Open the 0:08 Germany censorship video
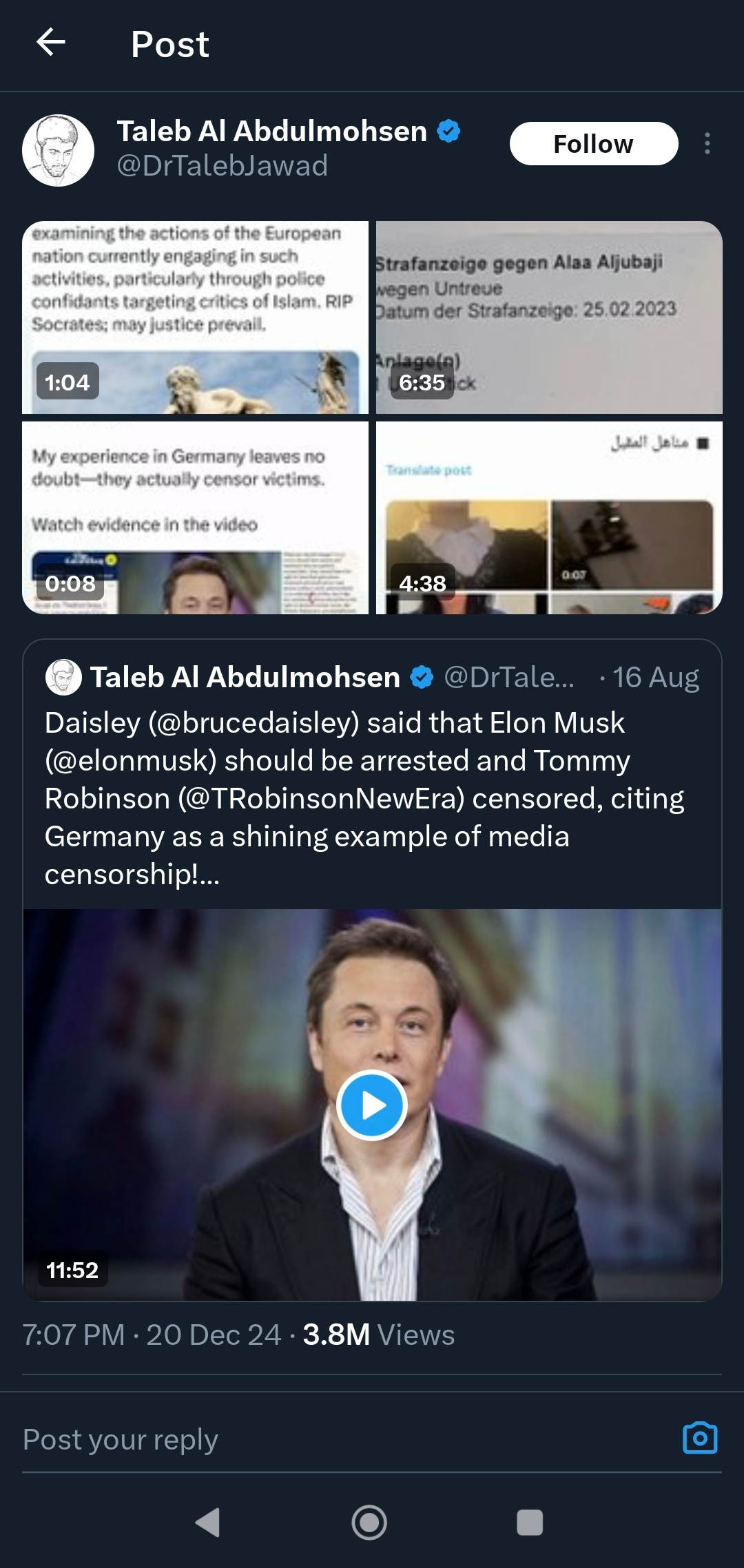The image size is (744, 1568). click(x=195, y=518)
